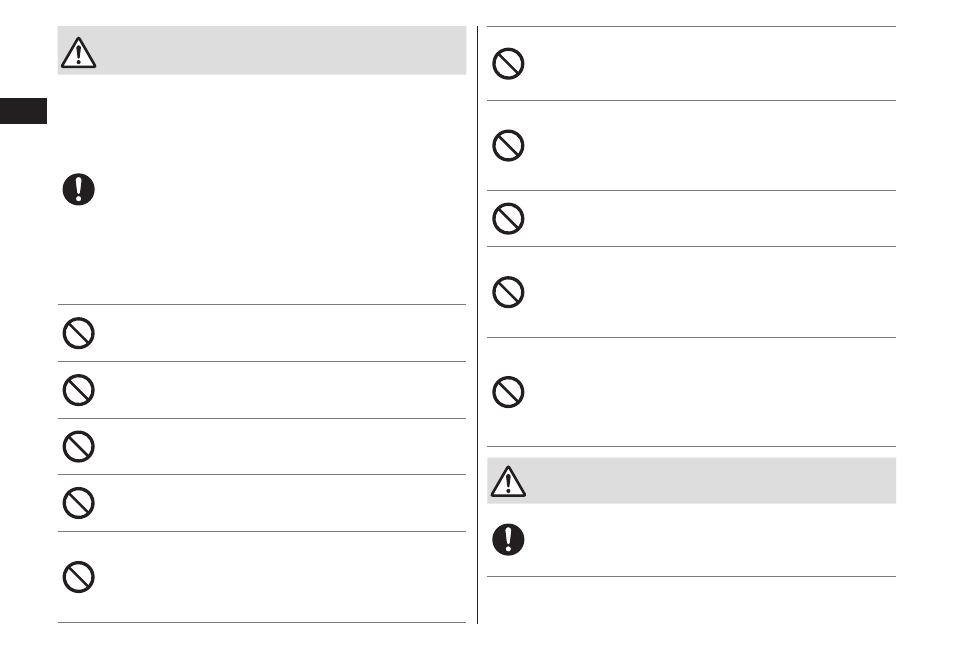
Task: Click the third prohibition symbol in right column
Action: (508, 218)
